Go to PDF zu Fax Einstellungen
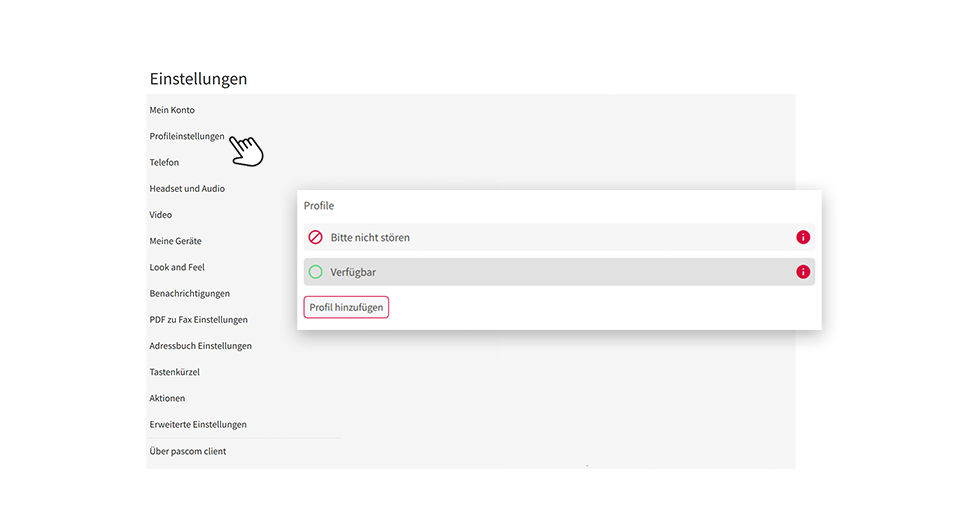The image size is (960, 520). click(198, 320)
